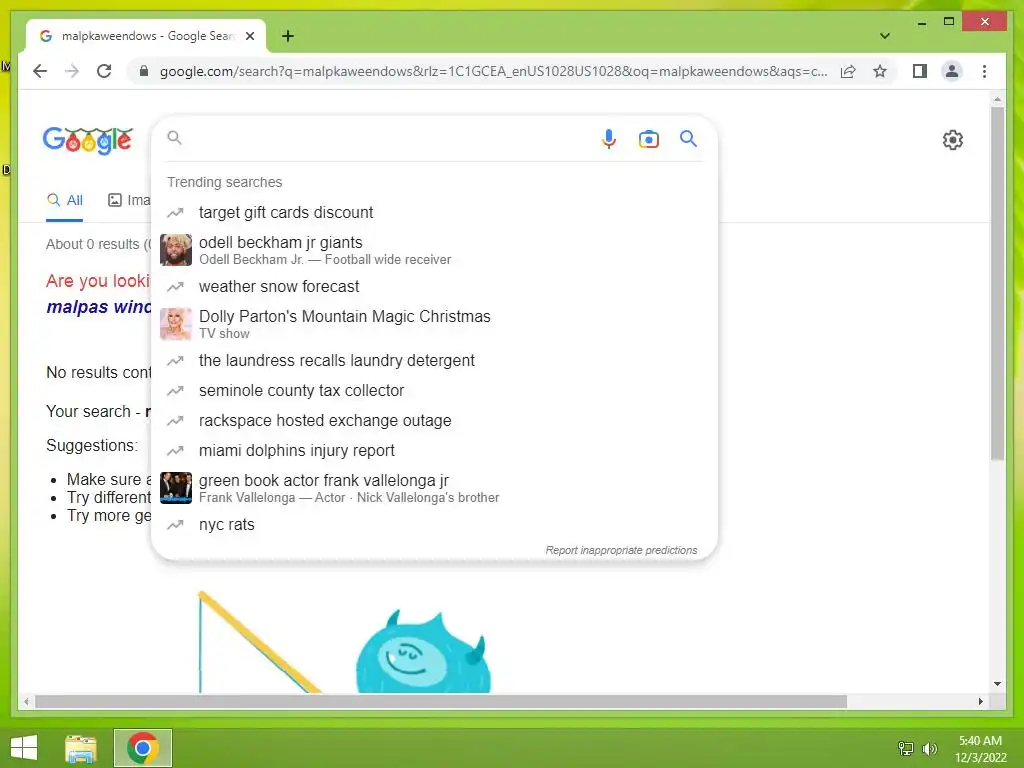
Task: Choose suggestion target gift cards discount
Action: tap(434, 212)
